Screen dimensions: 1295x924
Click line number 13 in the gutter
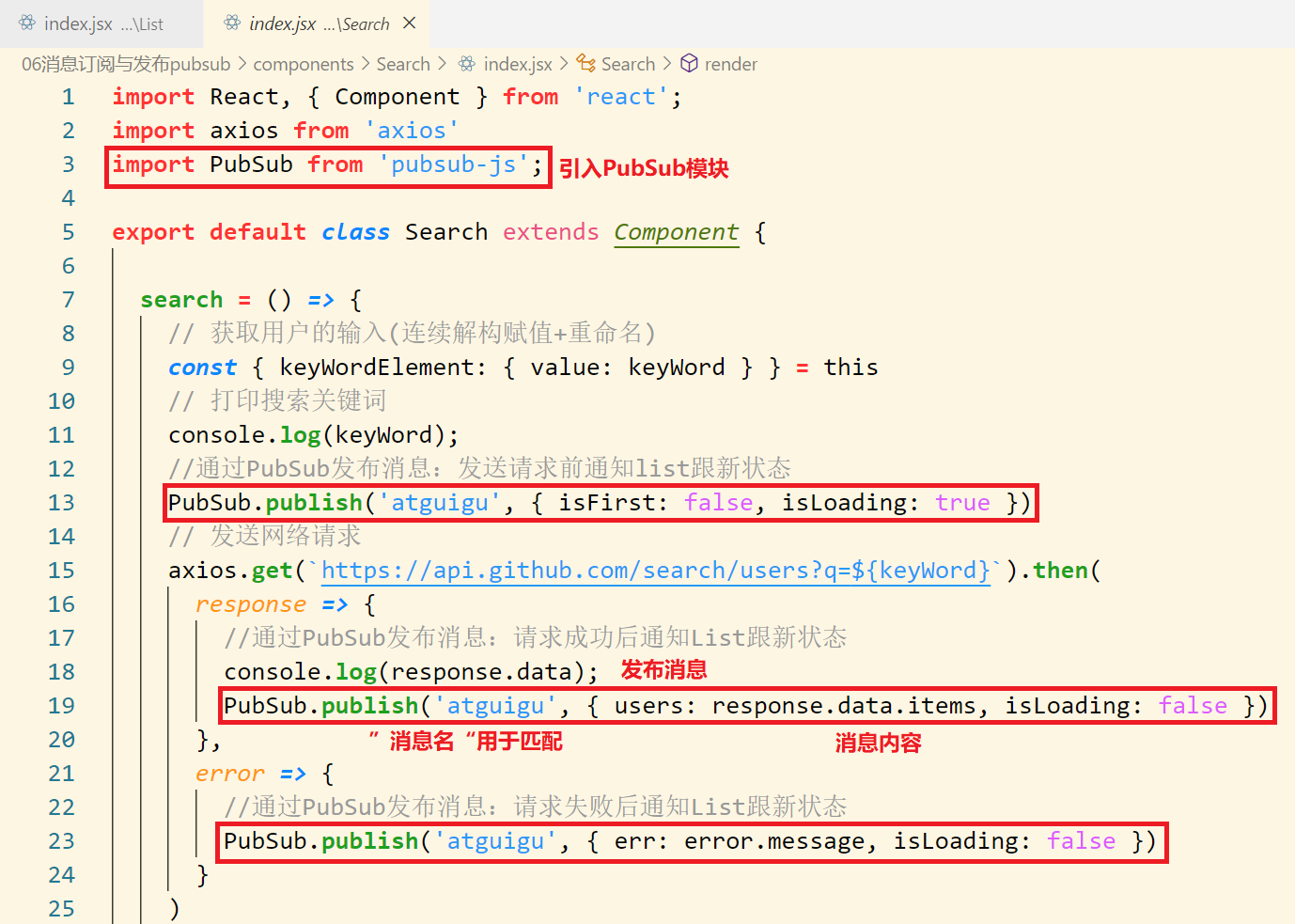pos(61,502)
